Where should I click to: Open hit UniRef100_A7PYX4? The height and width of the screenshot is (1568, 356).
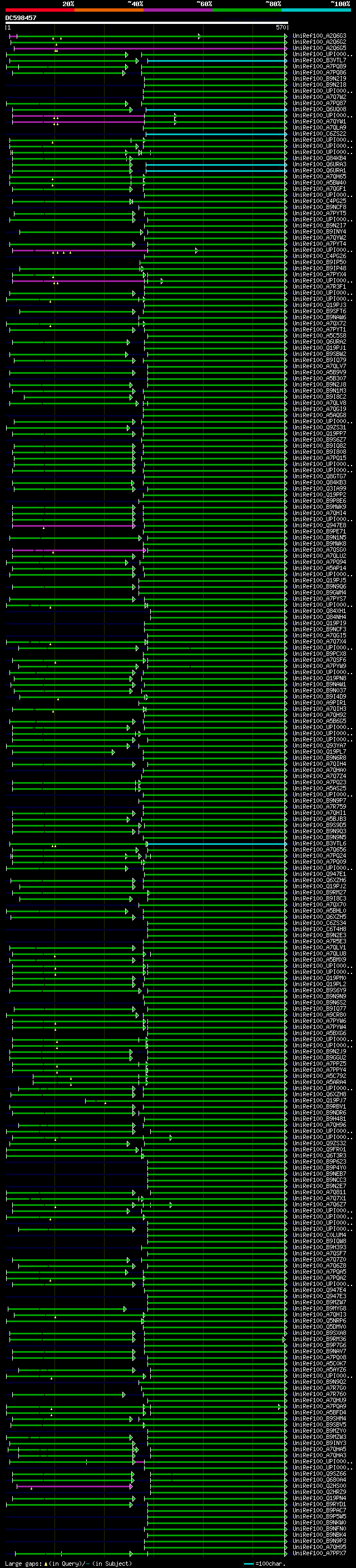(319, 275)
